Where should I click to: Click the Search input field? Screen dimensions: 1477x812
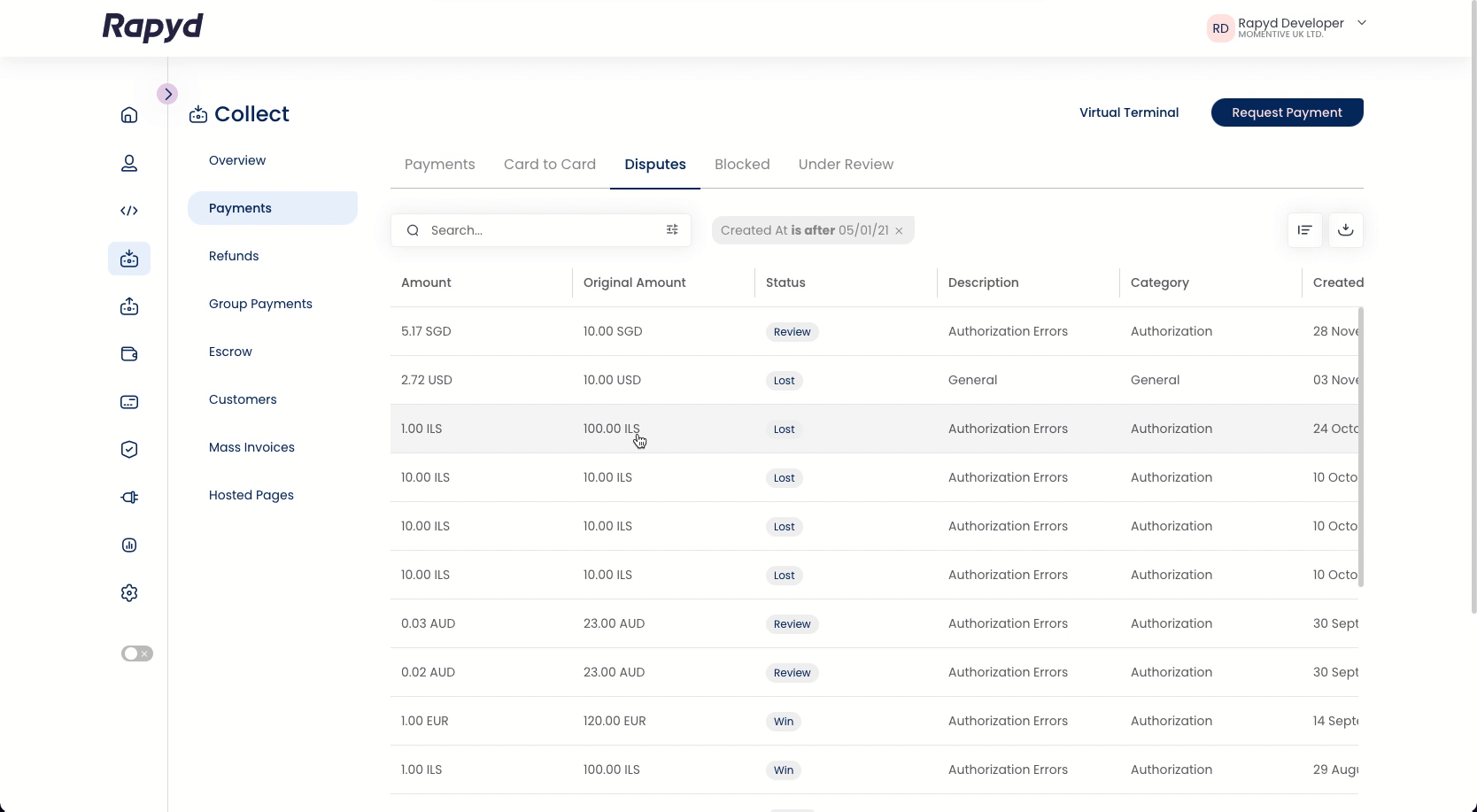[x=540, y=230]
